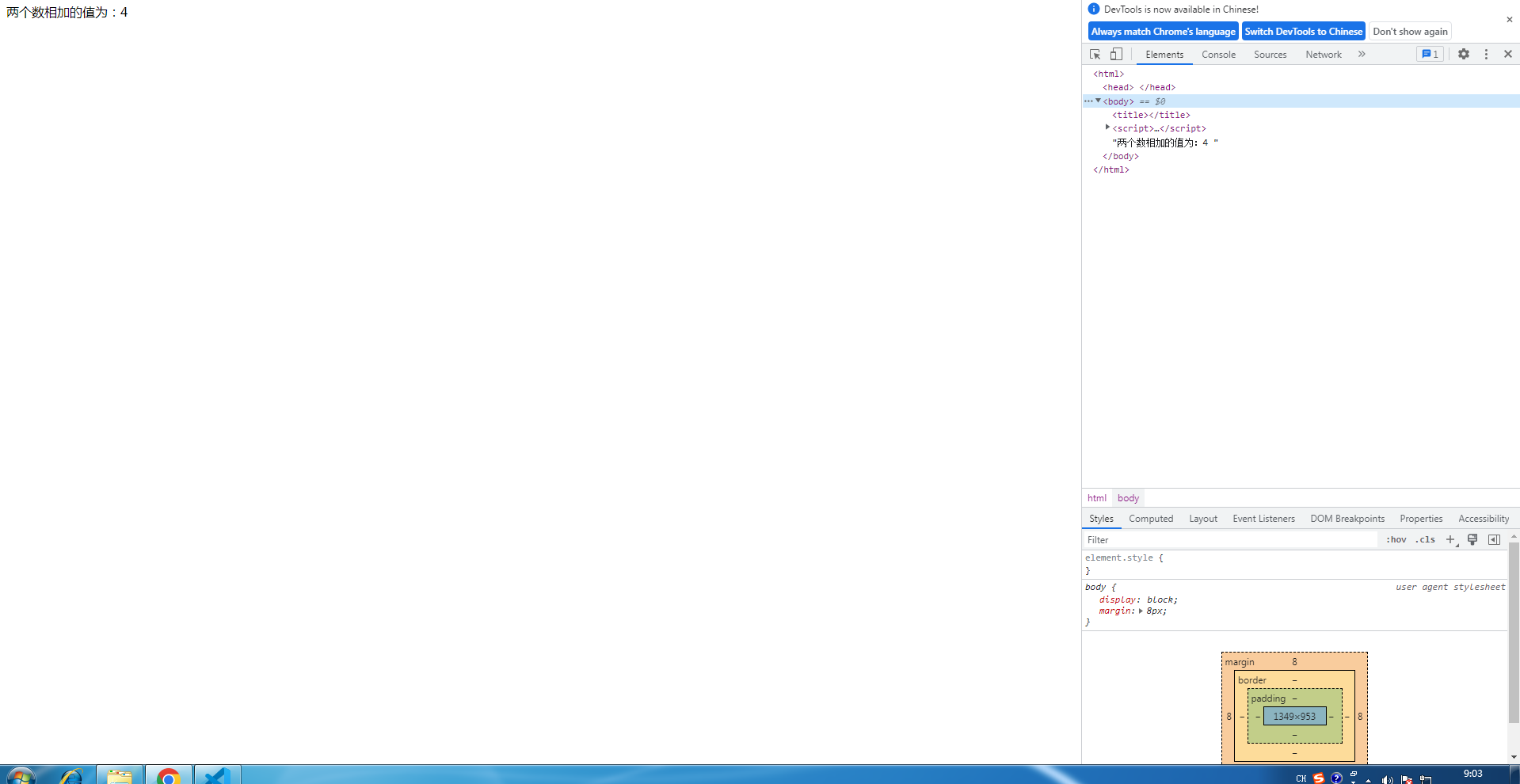Open the DevTools customize three-dot menu
This screenshot has width=1520, height=784.
[x=1486, y=55]
